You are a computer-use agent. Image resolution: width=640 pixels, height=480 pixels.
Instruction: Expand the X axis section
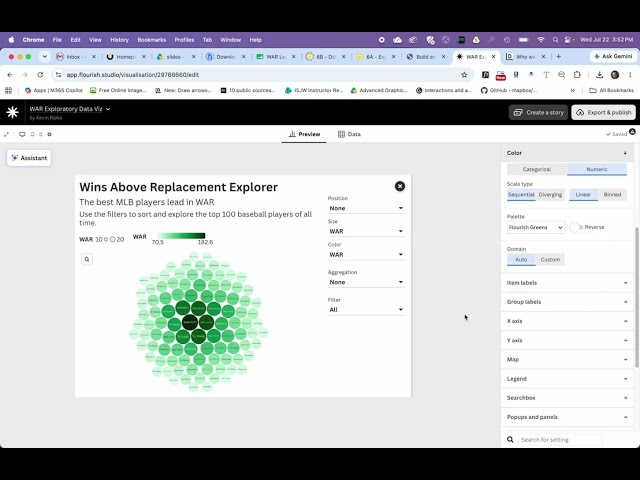(567, 321)
